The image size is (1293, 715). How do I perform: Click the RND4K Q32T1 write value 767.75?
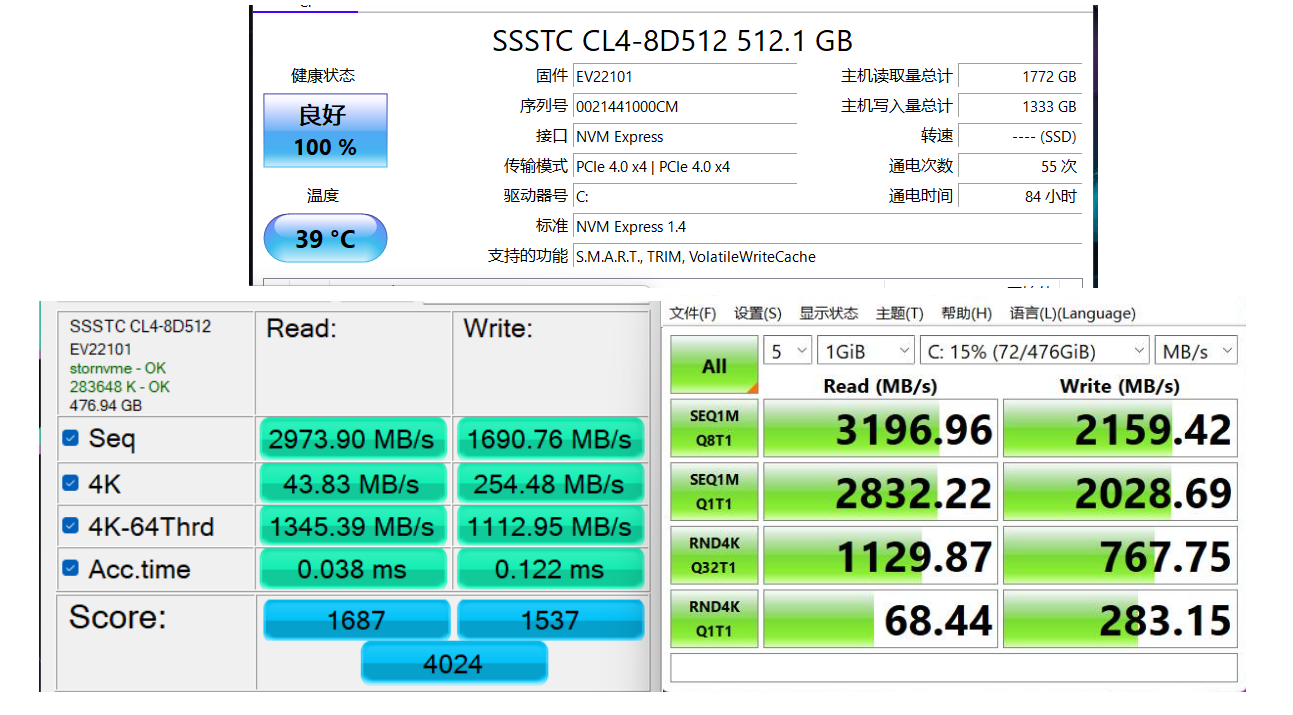tap(1120, 555)
